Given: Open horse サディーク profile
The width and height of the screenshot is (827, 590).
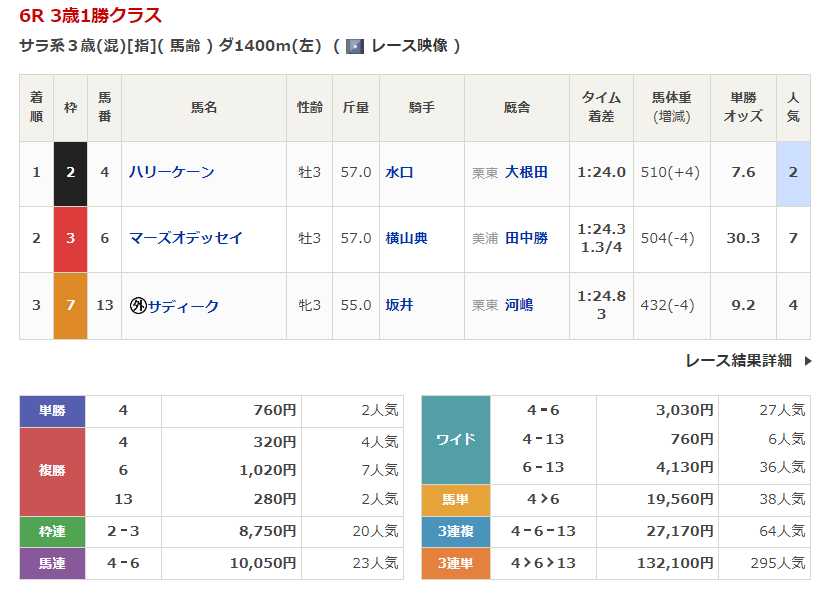Looking at the screenshot, I should [183, 306].
